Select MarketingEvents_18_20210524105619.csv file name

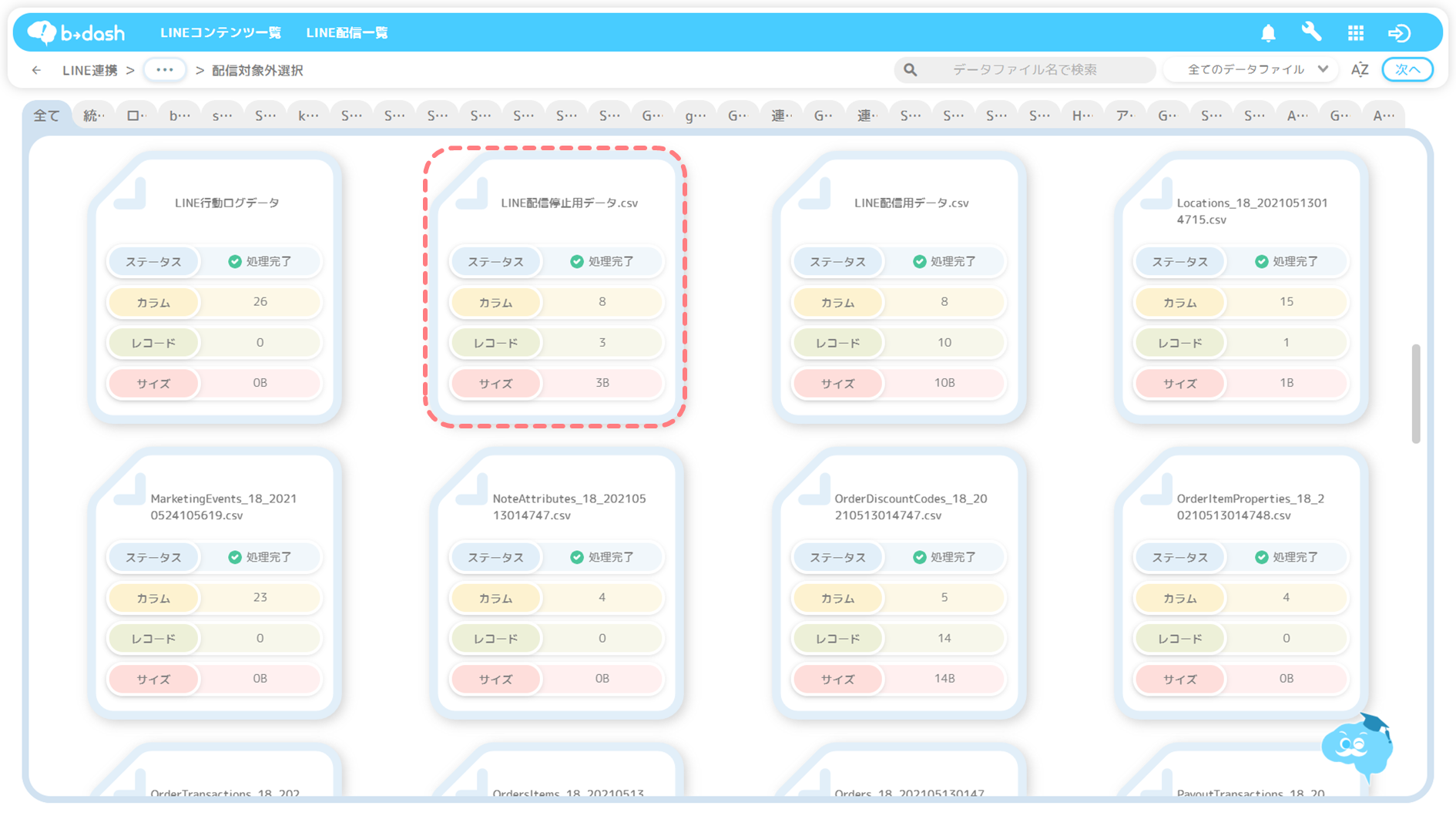[223, 507]
